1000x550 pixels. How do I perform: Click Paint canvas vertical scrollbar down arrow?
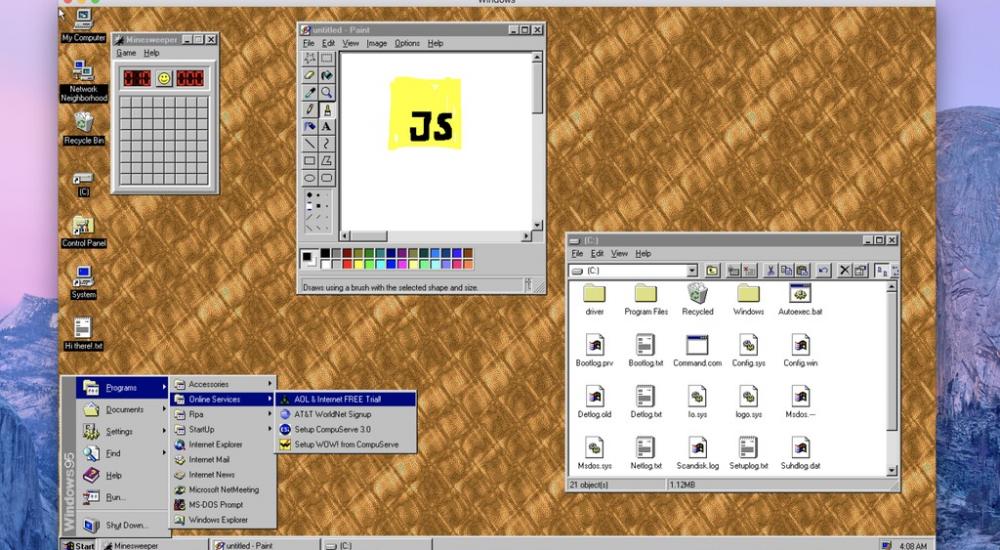[x=537, y=225]
